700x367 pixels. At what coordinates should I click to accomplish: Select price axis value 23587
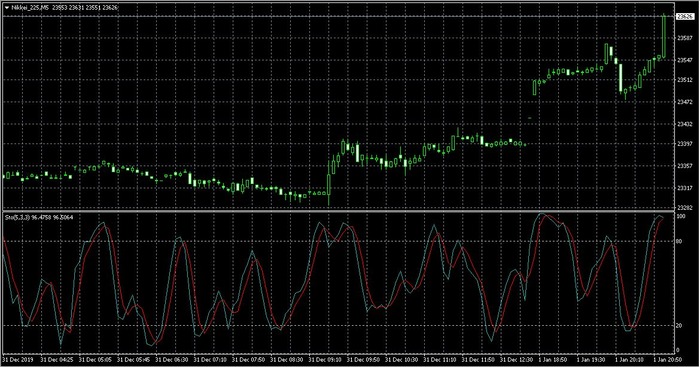[x=684, y=38]
